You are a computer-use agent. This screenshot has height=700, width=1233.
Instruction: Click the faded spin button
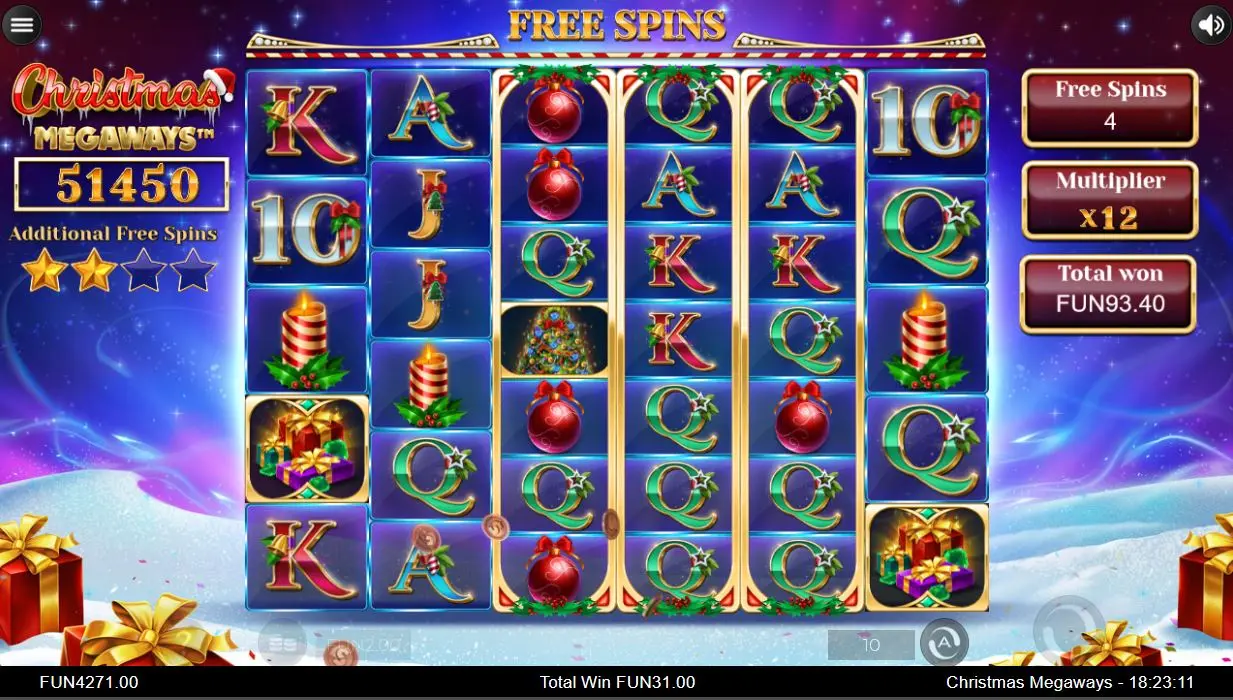[1069, 632]
